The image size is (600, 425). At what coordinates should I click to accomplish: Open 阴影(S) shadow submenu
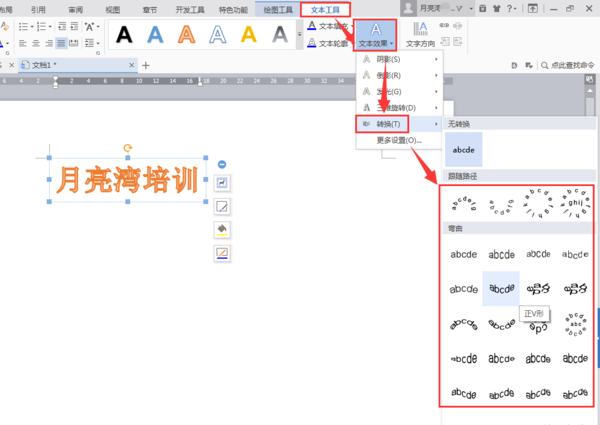[399, 59]
